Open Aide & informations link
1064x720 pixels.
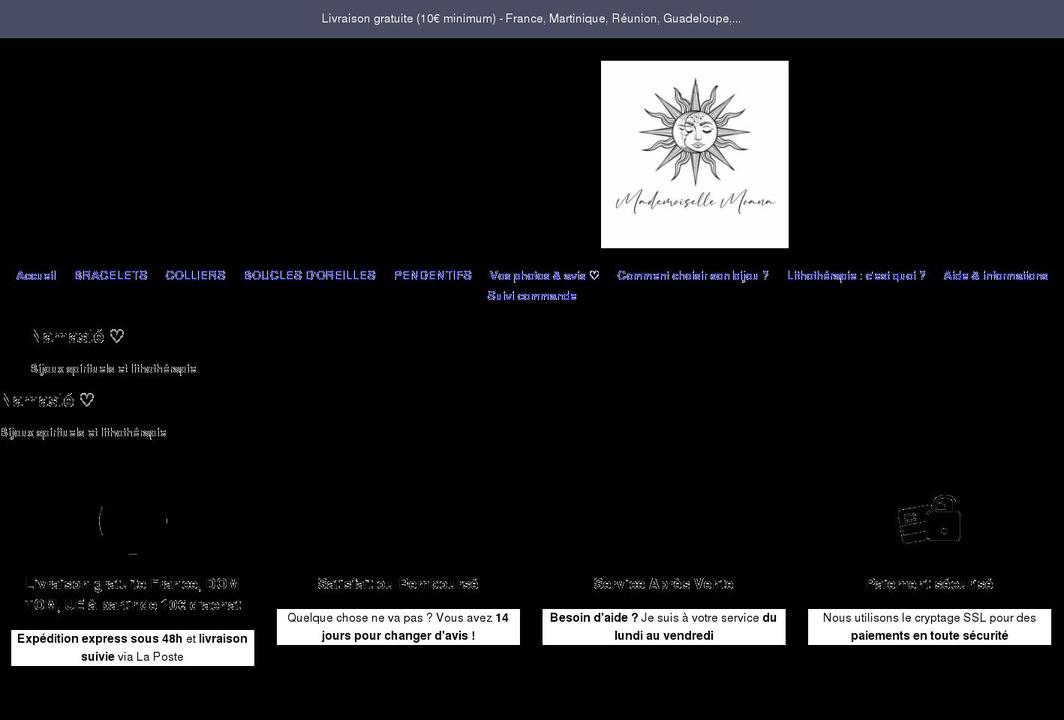(x=995, y=276)
